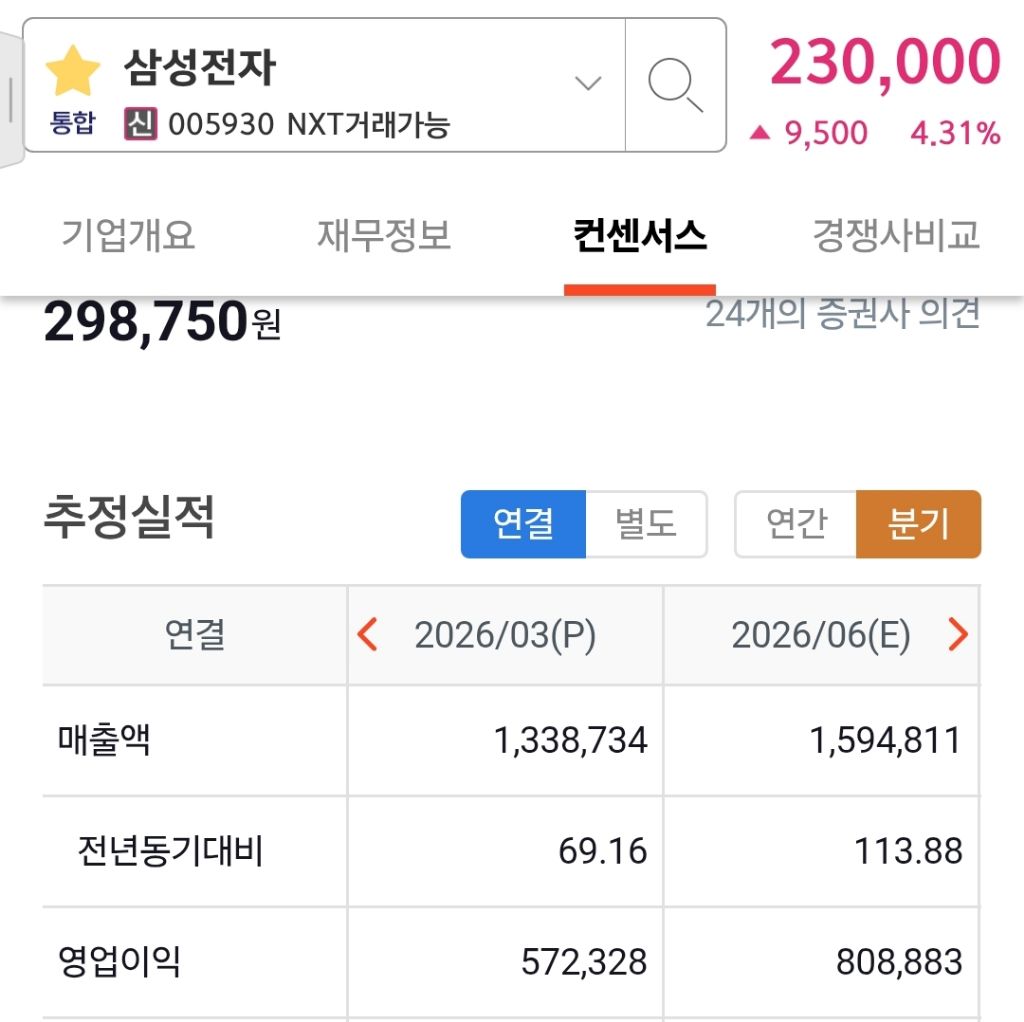Image resolution: width=1024 pixels, height=1022 pixels.
Task: Open stock search with magnifier icon
Action: [x=675, y=85]
